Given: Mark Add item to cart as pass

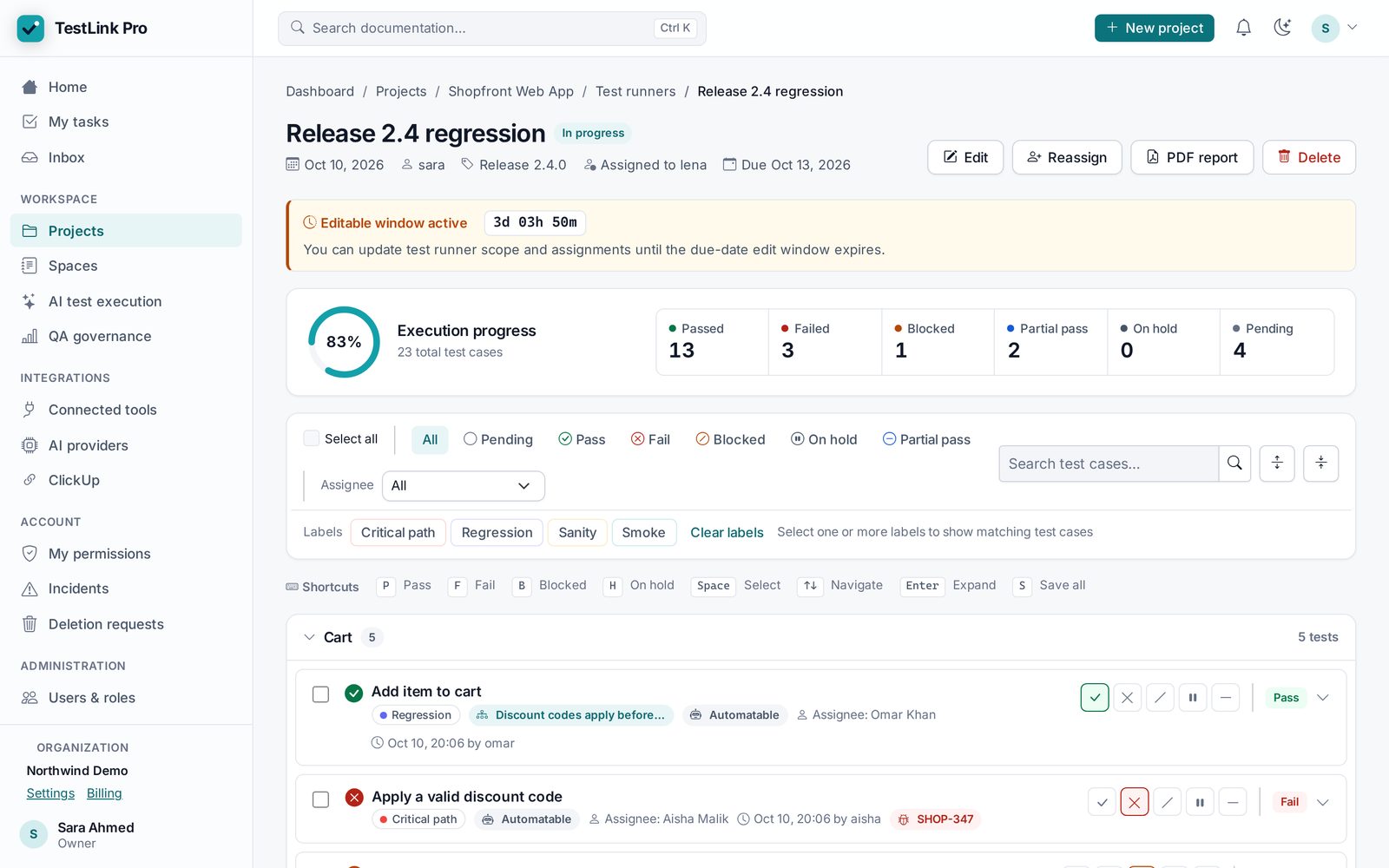Looking at the screenshot, I should tap(1095, 697).
